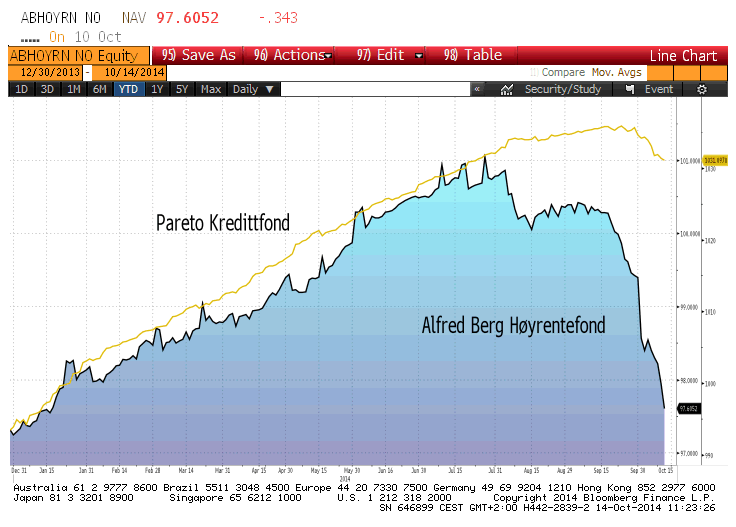Click the Copyright 2014 Bloomberg Finance L.P. text
Screen dimensions: 736x527
click(604, 497)
